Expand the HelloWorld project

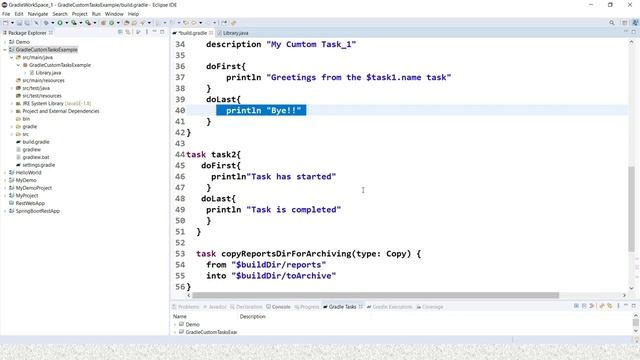pyautogui.click(x=5, y=173)
